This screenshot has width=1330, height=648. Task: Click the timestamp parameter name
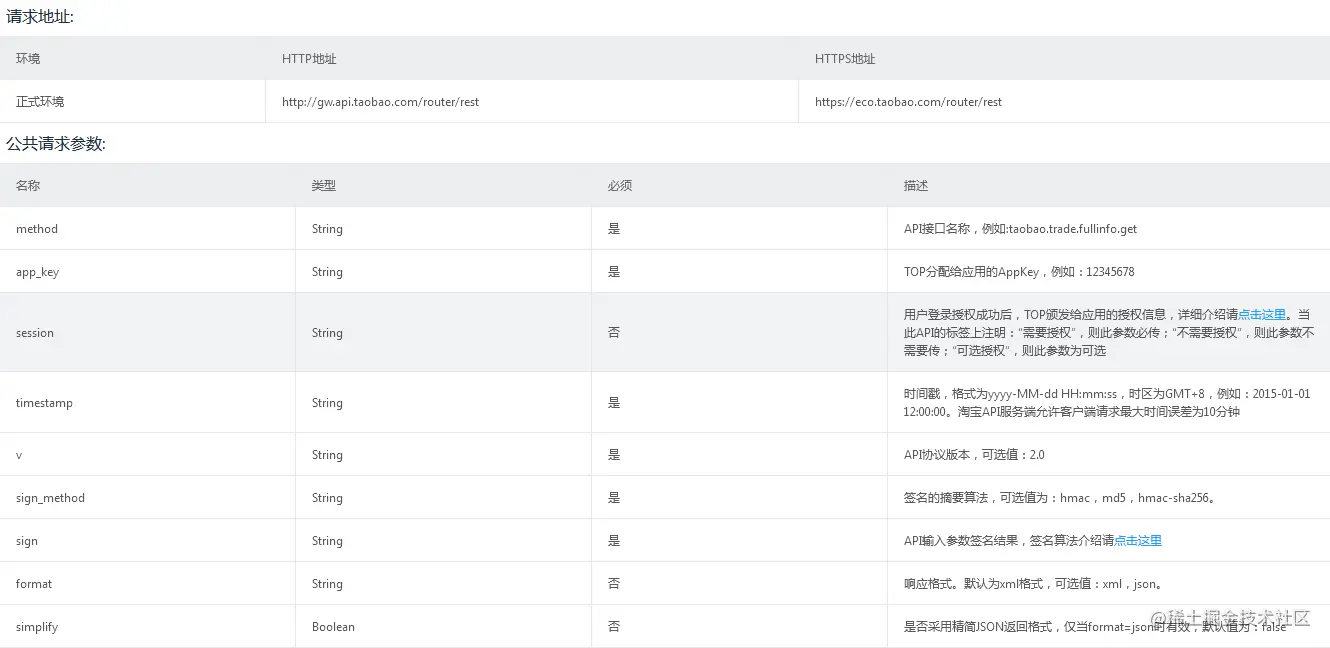[44, 403]
